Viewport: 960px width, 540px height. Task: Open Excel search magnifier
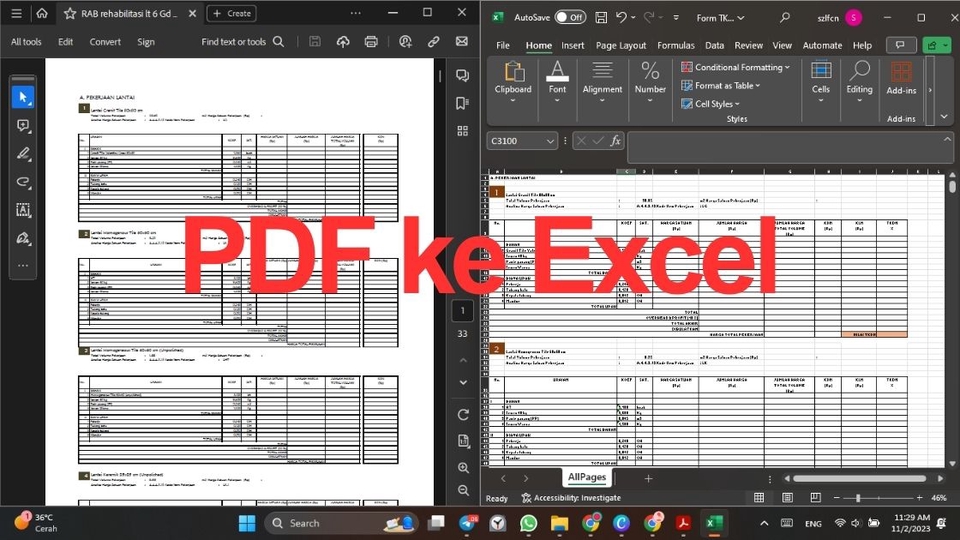click(784, 18)
